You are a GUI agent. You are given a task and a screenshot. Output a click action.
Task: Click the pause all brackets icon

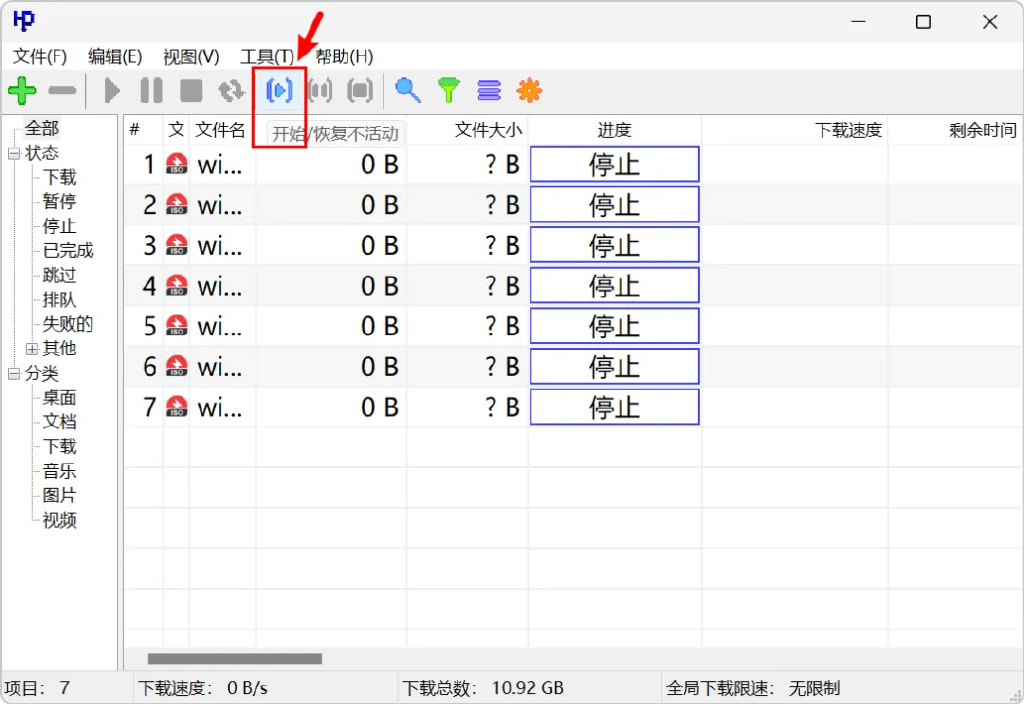point(320,91)
